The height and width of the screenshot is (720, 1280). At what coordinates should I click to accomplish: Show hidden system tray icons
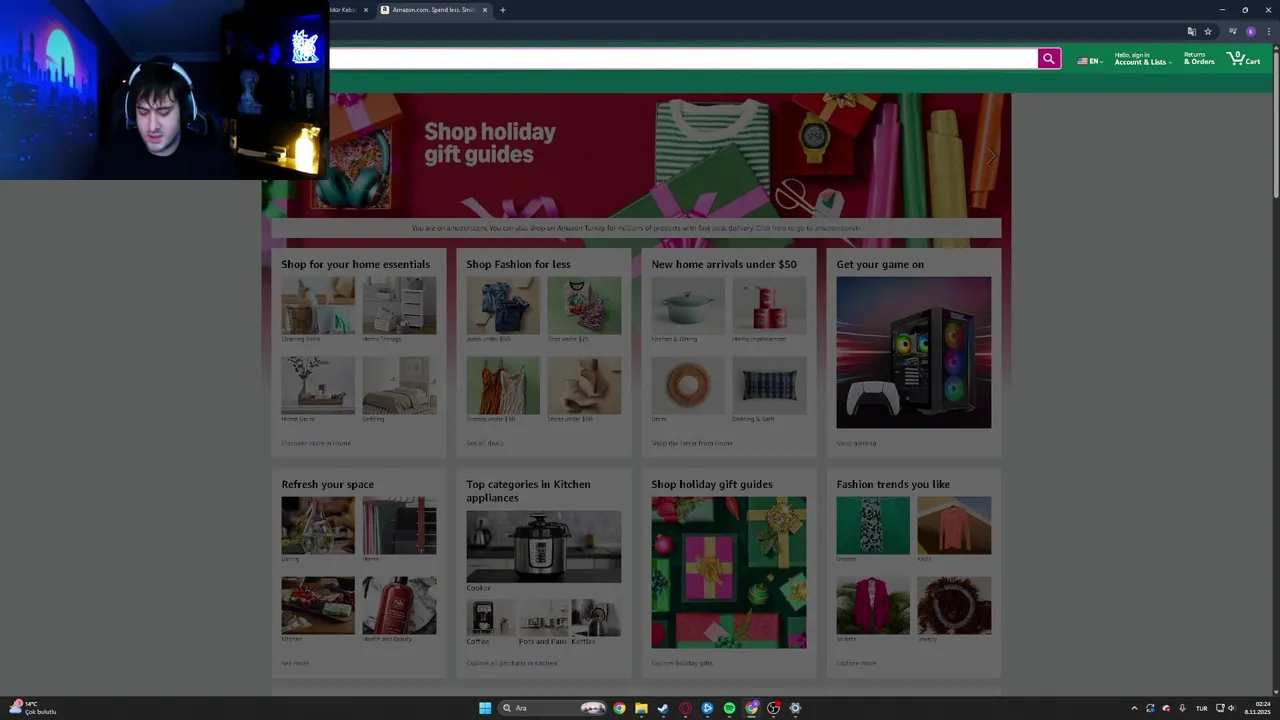tap(1134, 708)
